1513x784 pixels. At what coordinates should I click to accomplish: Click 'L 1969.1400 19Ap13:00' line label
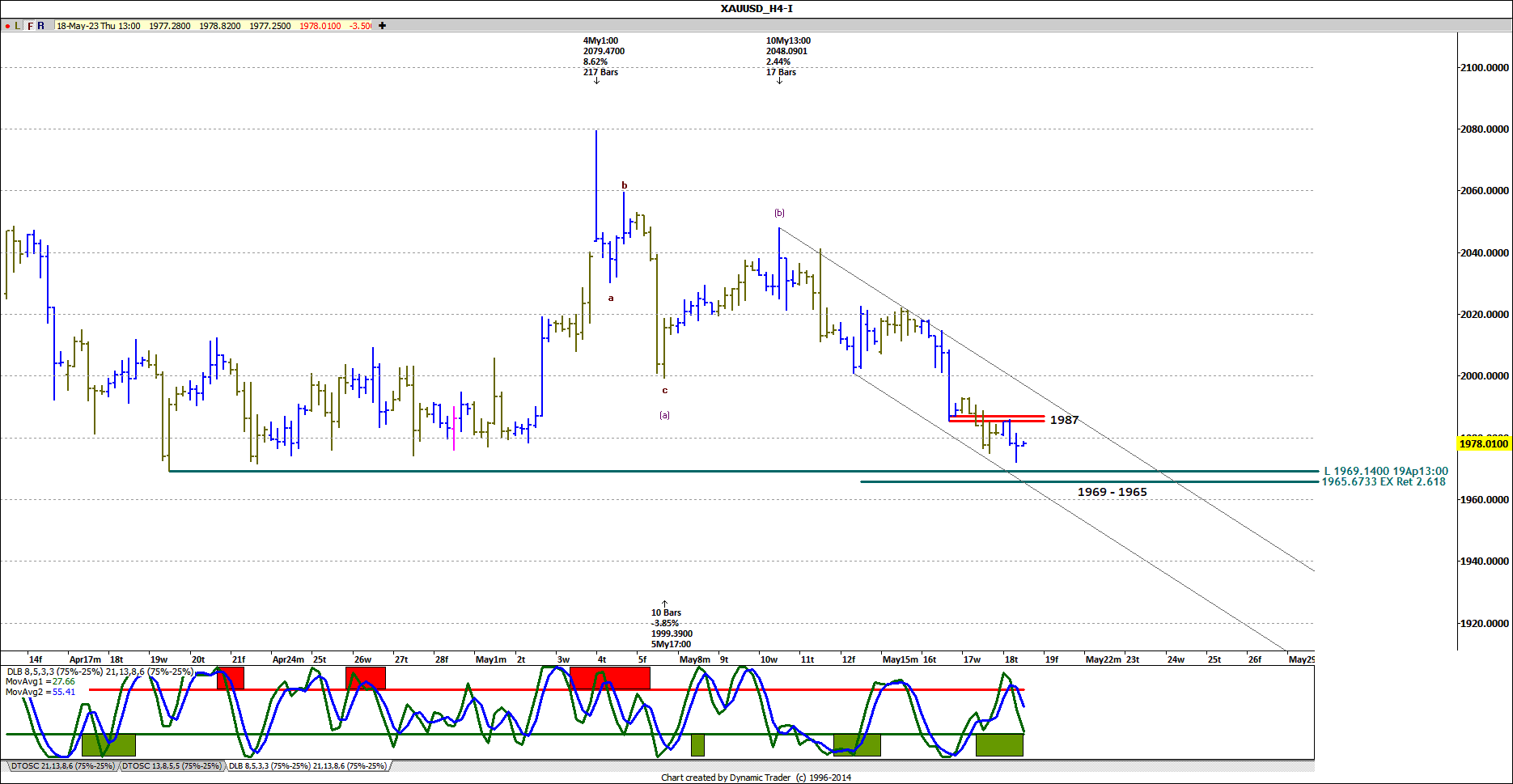coord(1386,471)
